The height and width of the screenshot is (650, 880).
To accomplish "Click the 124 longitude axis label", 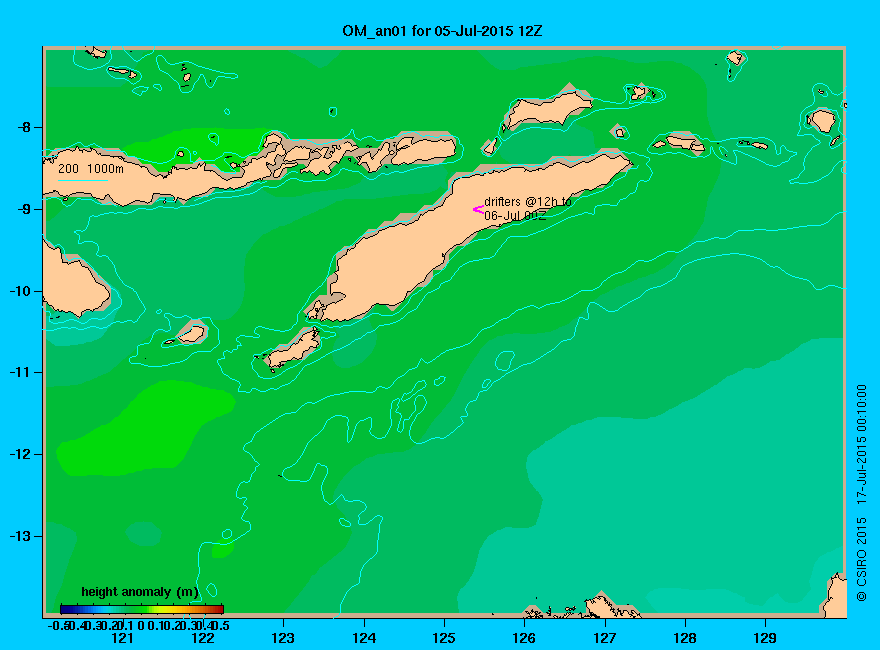I will coord(364,638).
